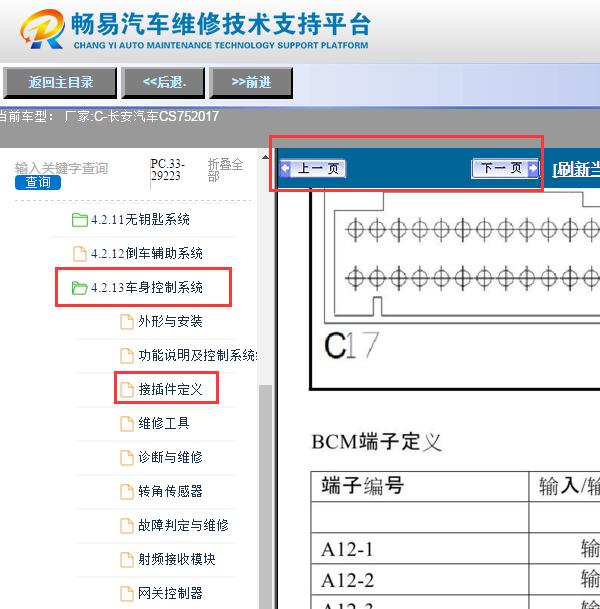Screen dimensions: 600x609
Task: Collapse the 4.2.13车身控制系统 open folder icon
Action: click(80, 288)
